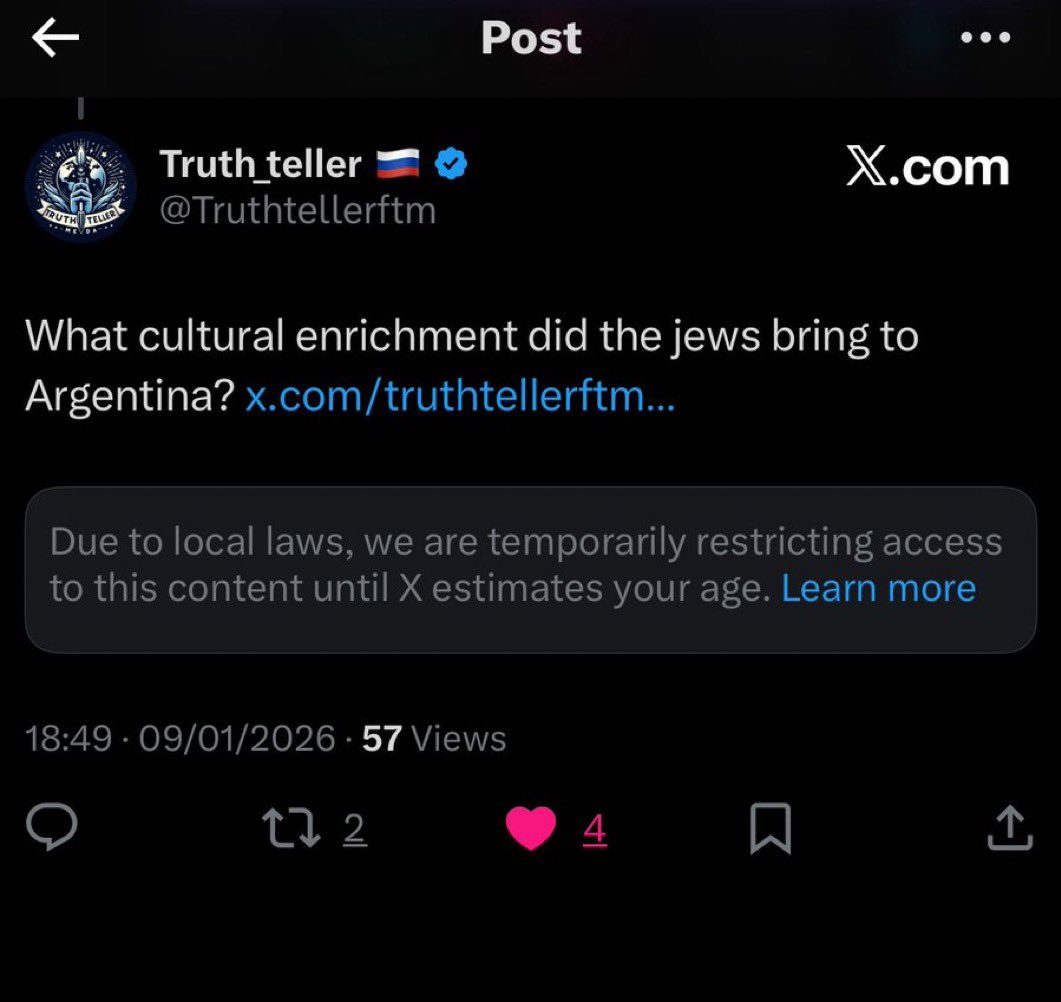1061x1002 pixels.
Task: Click the Learn more link
Action: click(878, 588)
